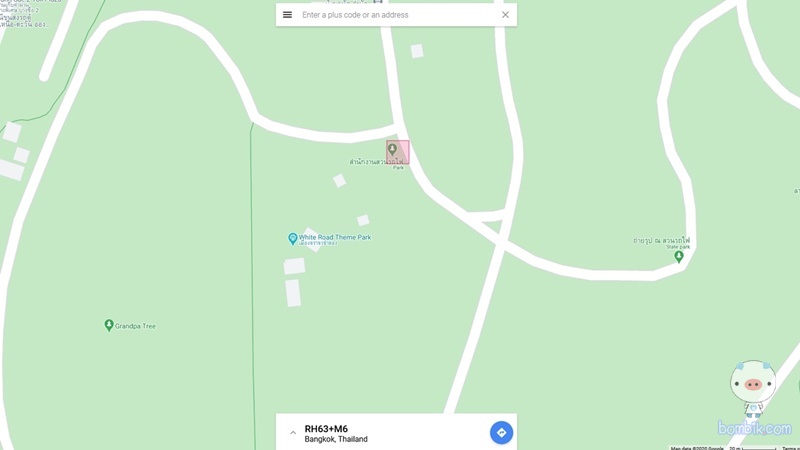Image resolution: width=800 pixels, height=450 pixels.
Task: Click Bangkok, Thailand location text
Action: tap(336, 439)
